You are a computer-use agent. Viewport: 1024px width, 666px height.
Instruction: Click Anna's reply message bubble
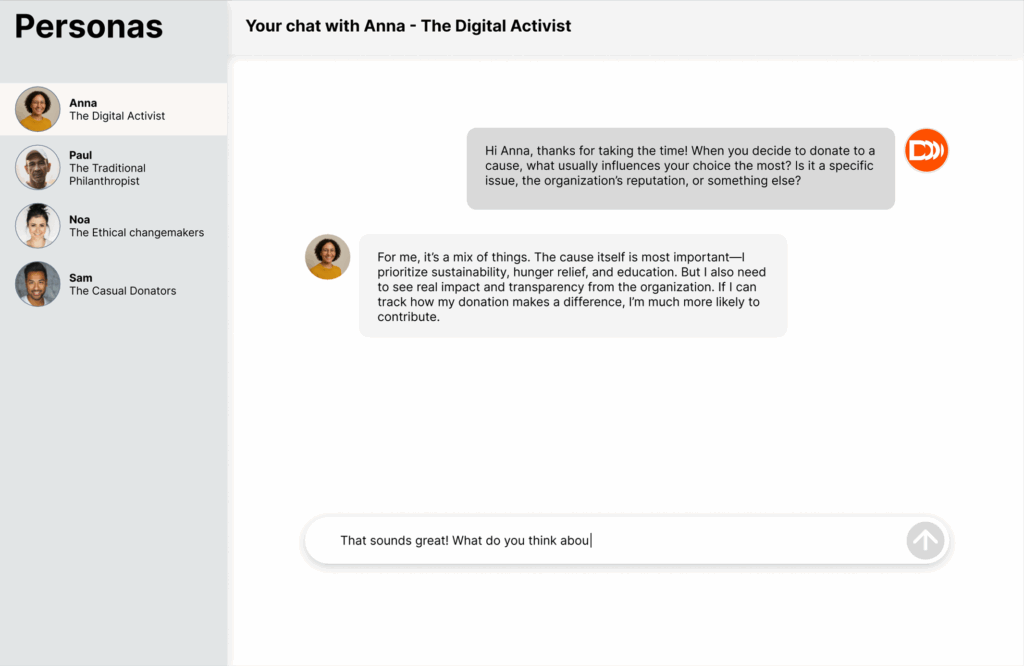click(x=572, y=285)
